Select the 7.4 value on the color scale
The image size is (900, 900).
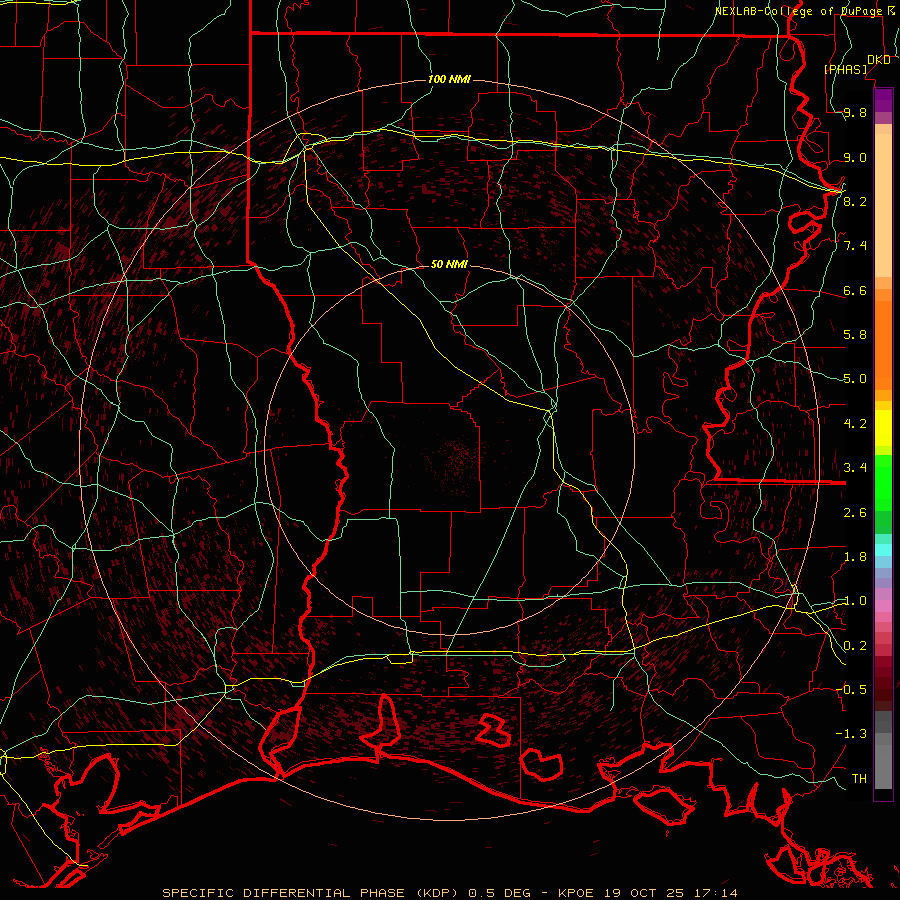pyautogui.click(x=855, y=246)
